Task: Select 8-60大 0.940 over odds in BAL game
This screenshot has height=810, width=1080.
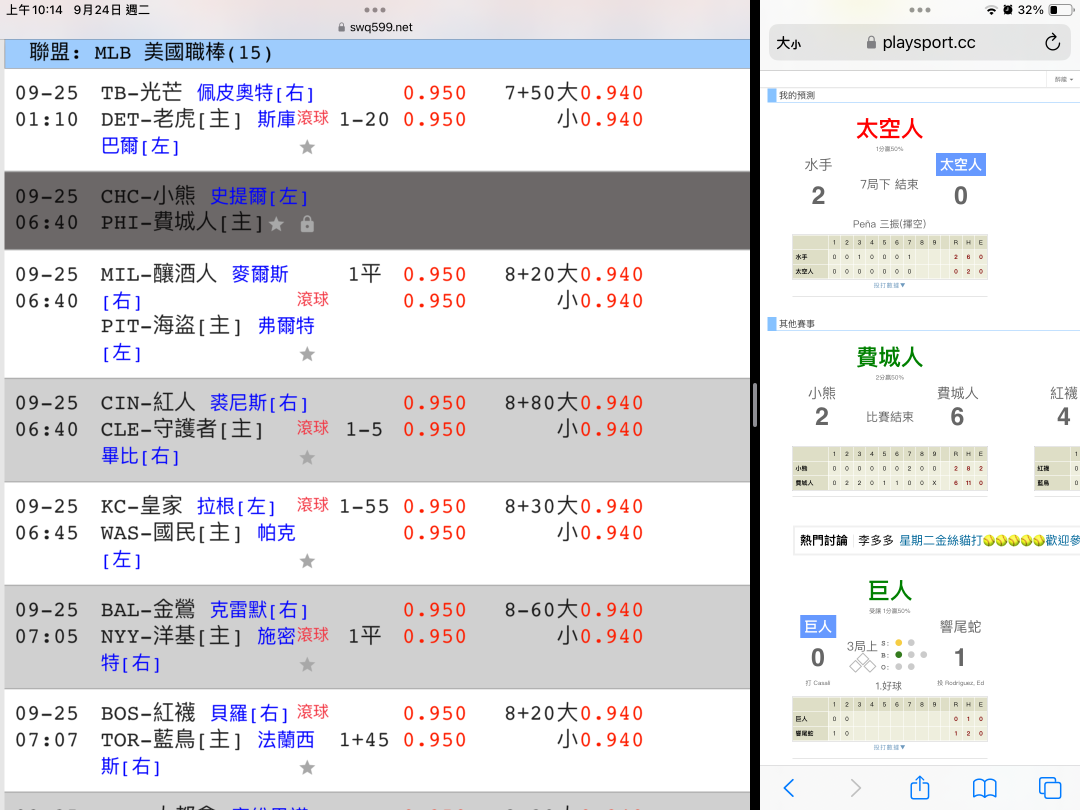Action: (574, 610)
